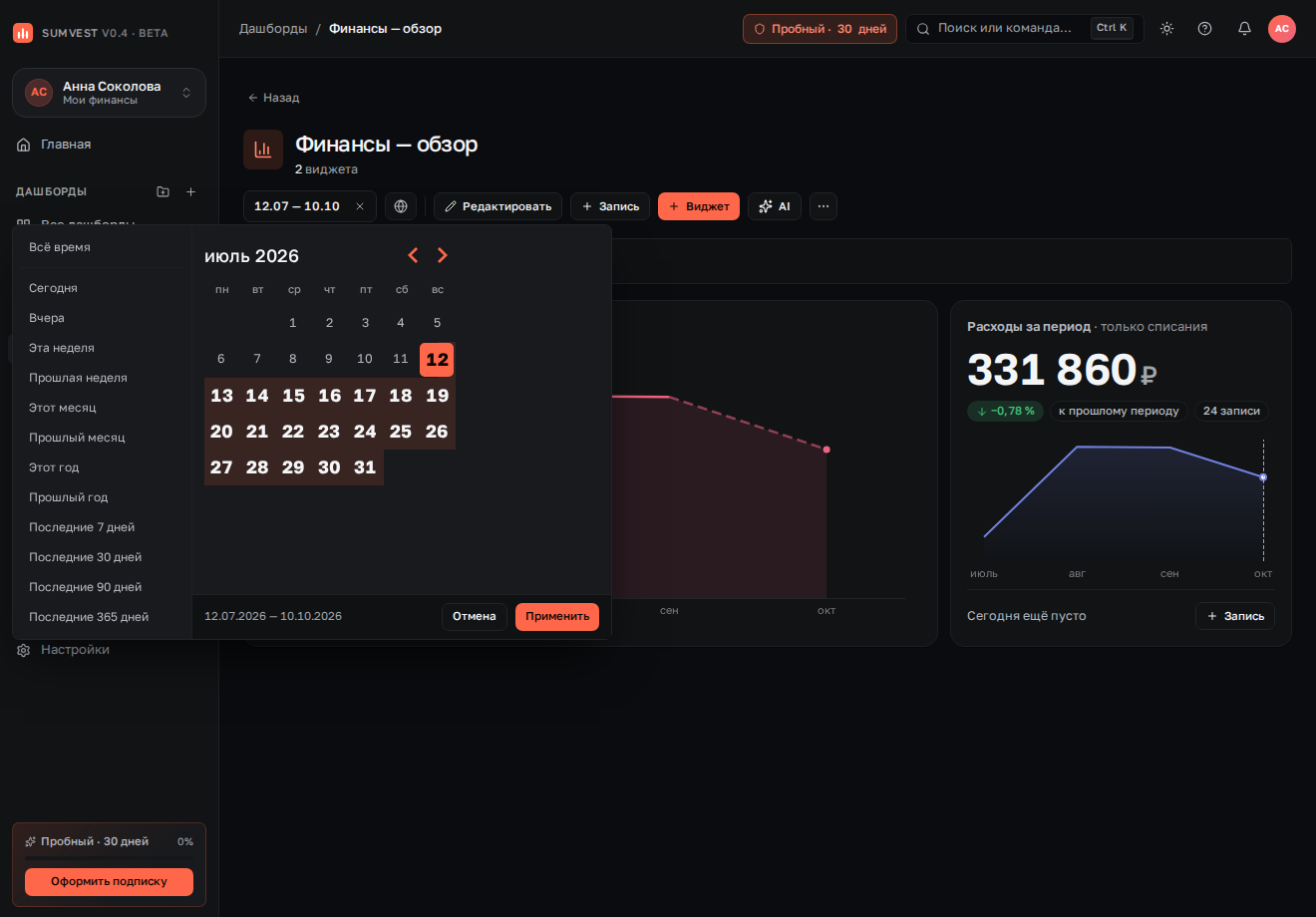Add a Запись in the expenses widget
This screenshot has width=1316, height=917.
[1235, 616]
